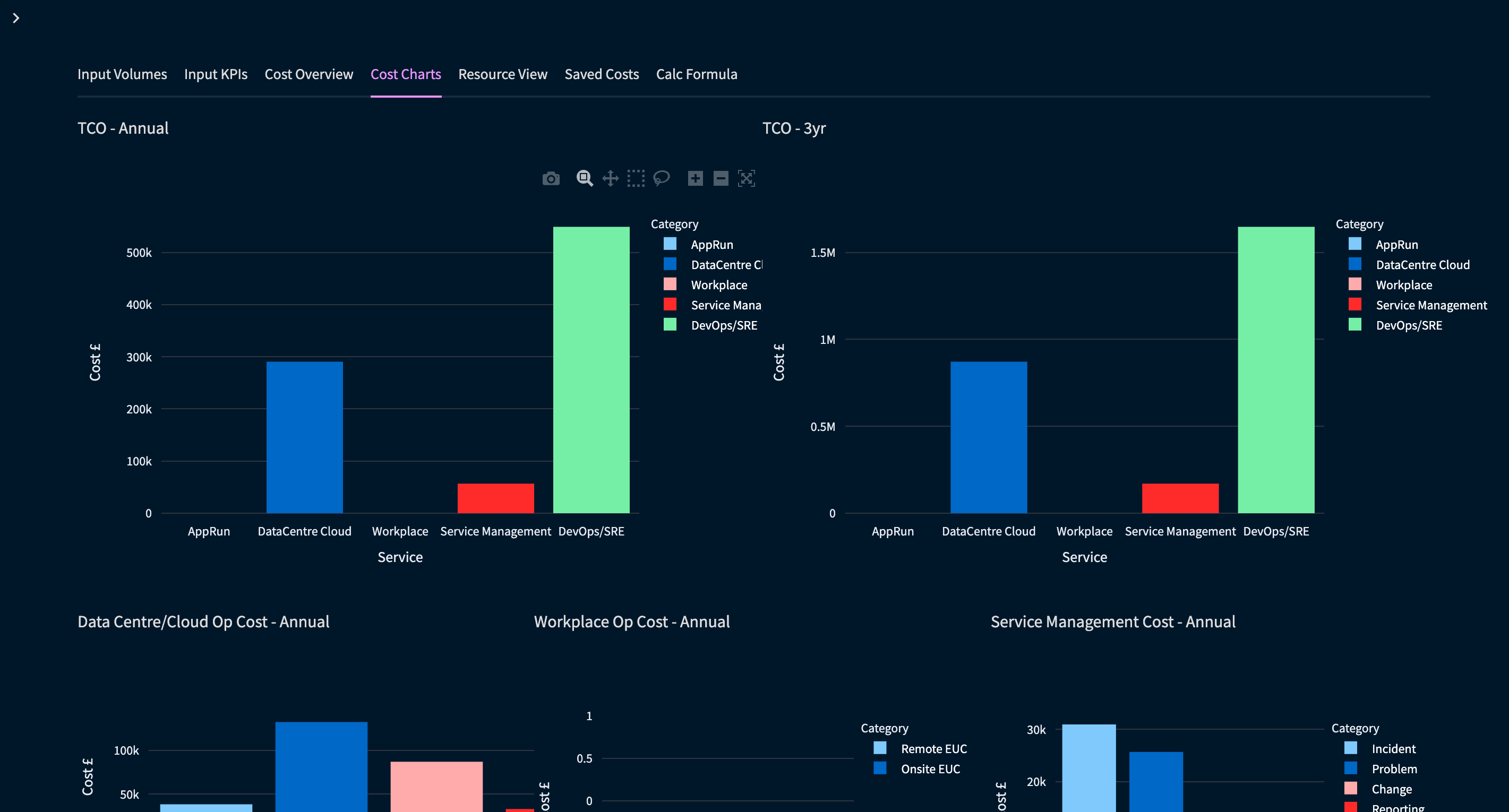
Task: Open the Saved Costs tab
Action: pos(602,74)
